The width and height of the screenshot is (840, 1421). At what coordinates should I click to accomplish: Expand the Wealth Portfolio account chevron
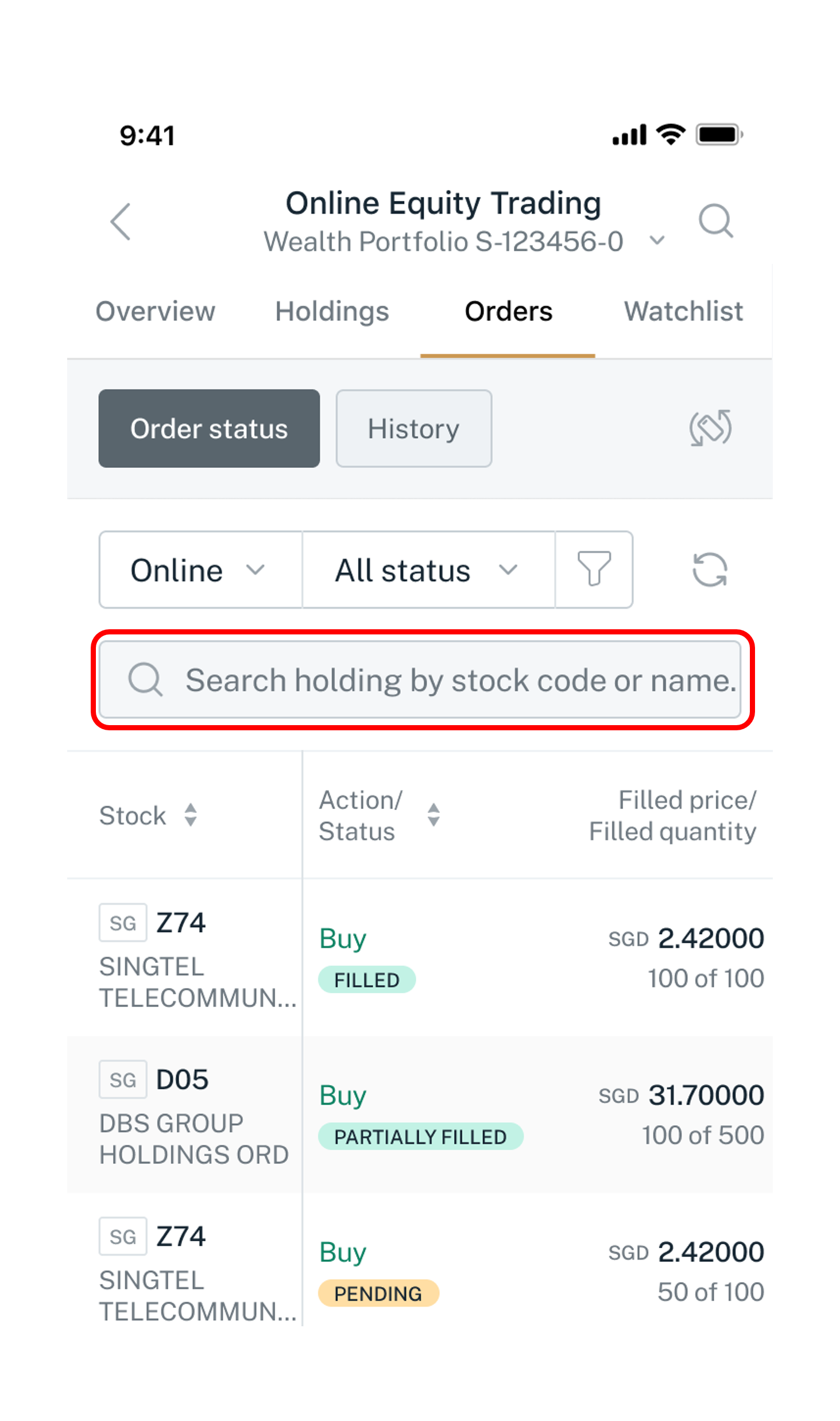click(x=657, y=241)
